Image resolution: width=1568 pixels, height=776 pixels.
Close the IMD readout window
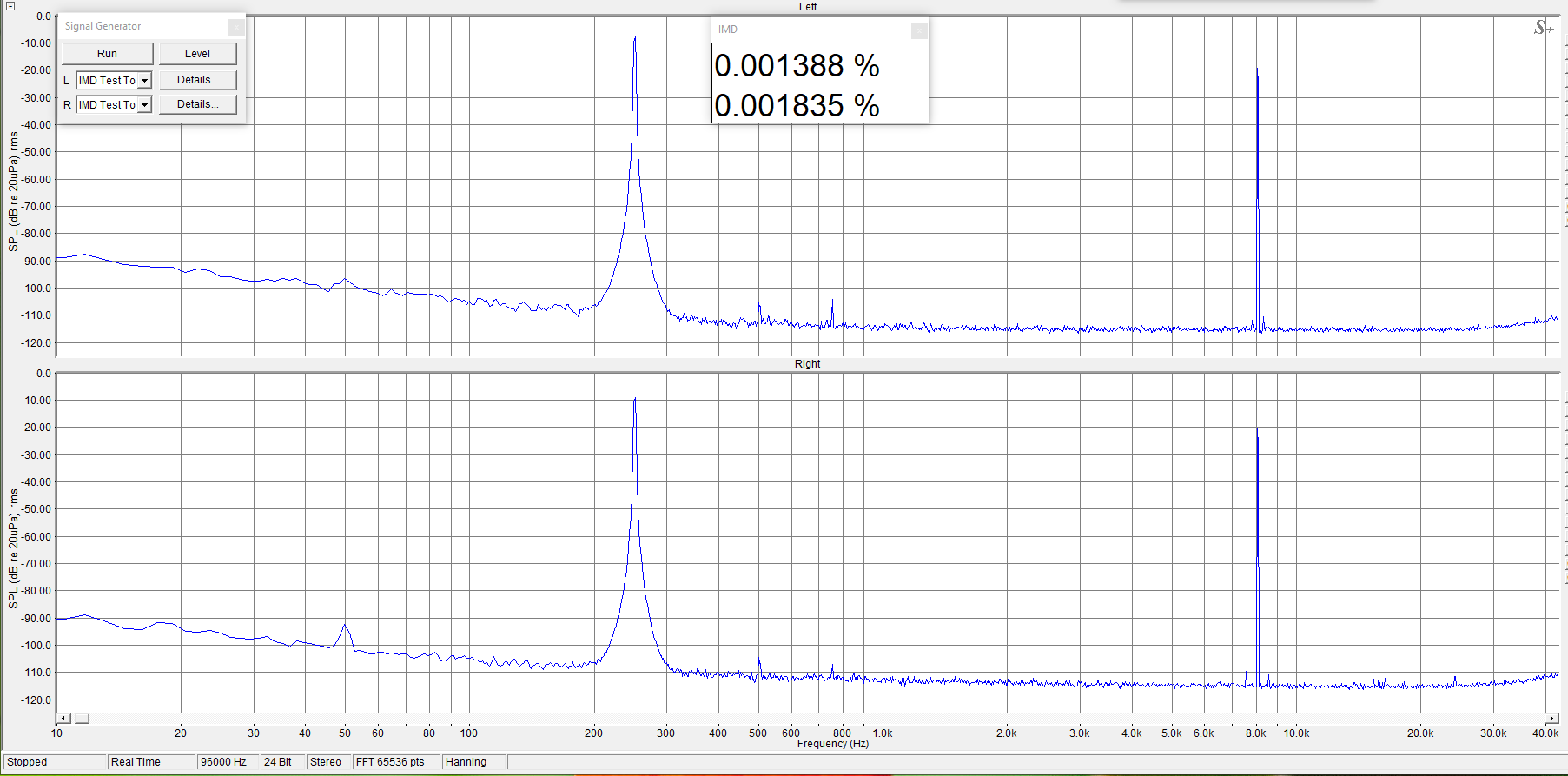pos(918,30)
